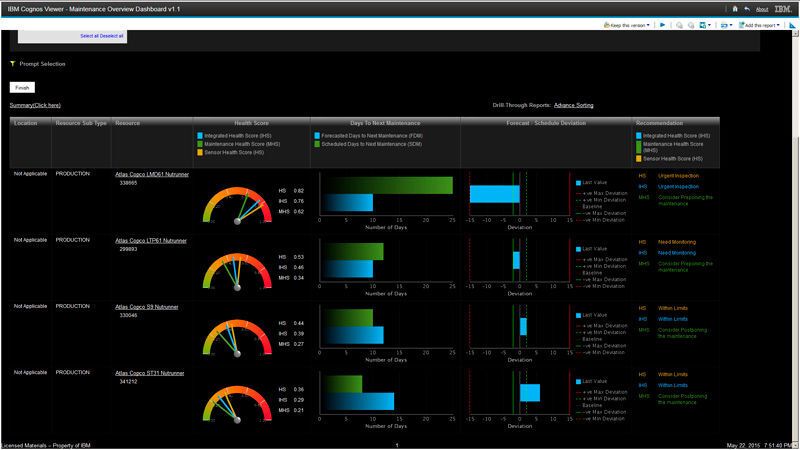This screenshot has height=450, width=800.
Task: Click the Keep this version icon
Action: pyautogui.click(x=607, y=25)
